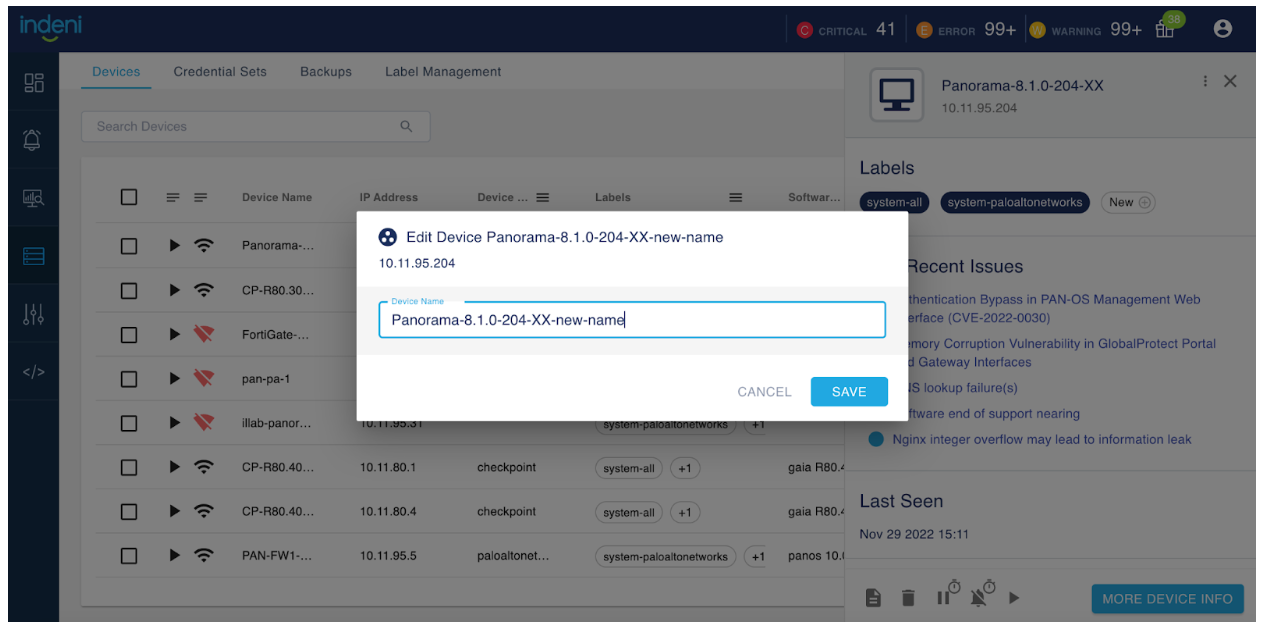The width and height of the screenshot is (1264, 632).
Task: Open the code brackets icon in sidebar
Action: (x=33, y=372)
